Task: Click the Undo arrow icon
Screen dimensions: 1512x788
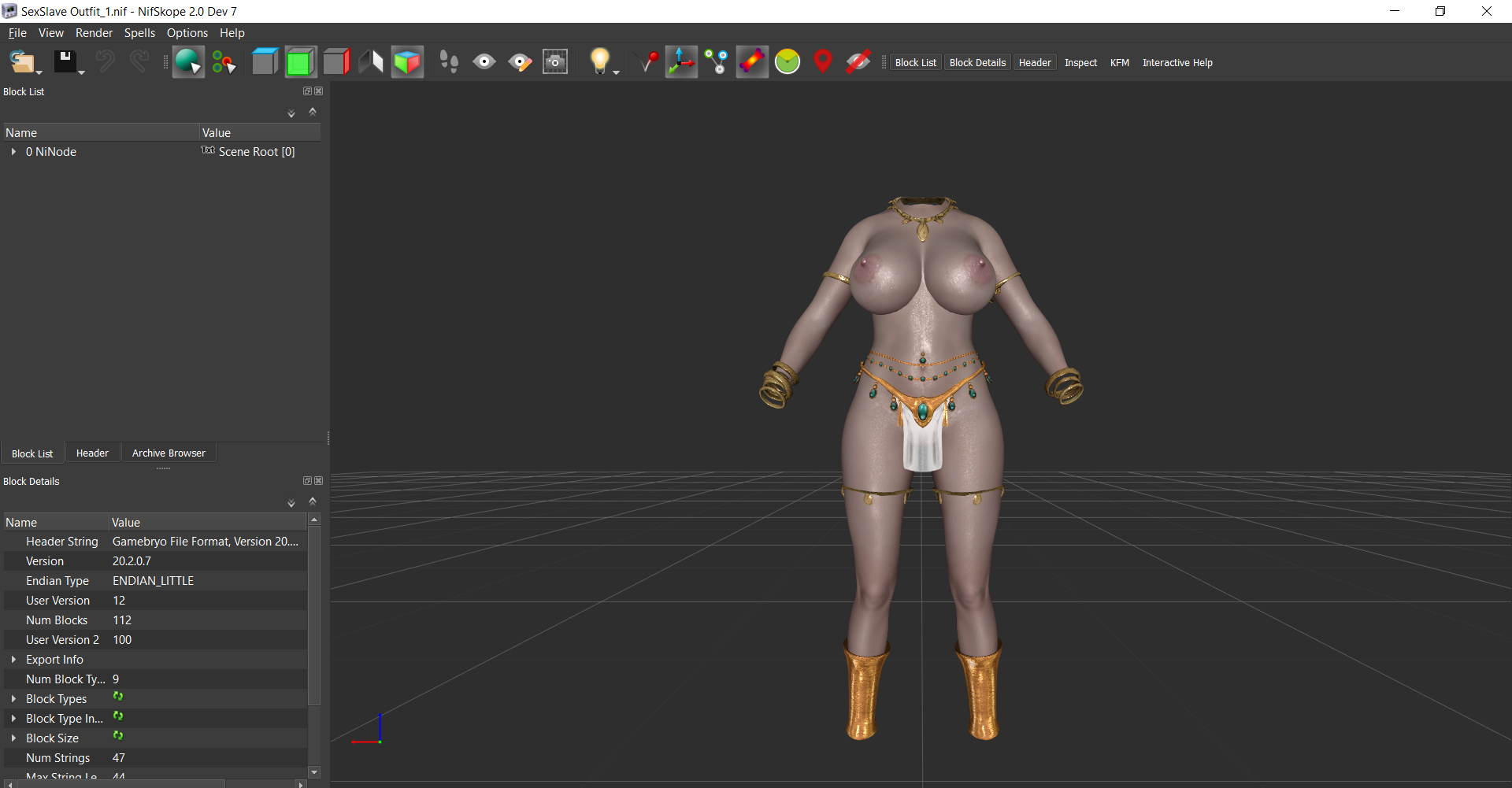Action: pos(105,62)
